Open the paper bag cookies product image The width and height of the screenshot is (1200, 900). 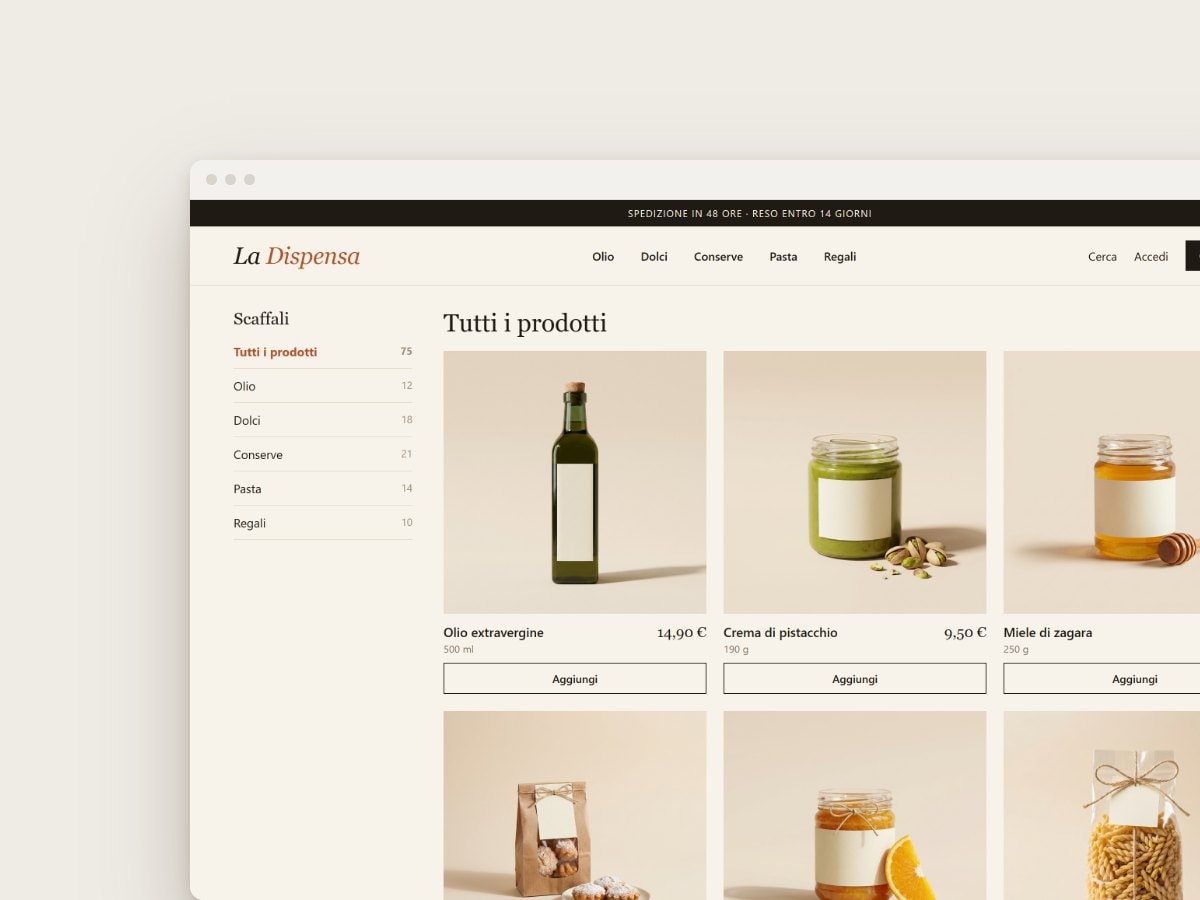(575, 805)
